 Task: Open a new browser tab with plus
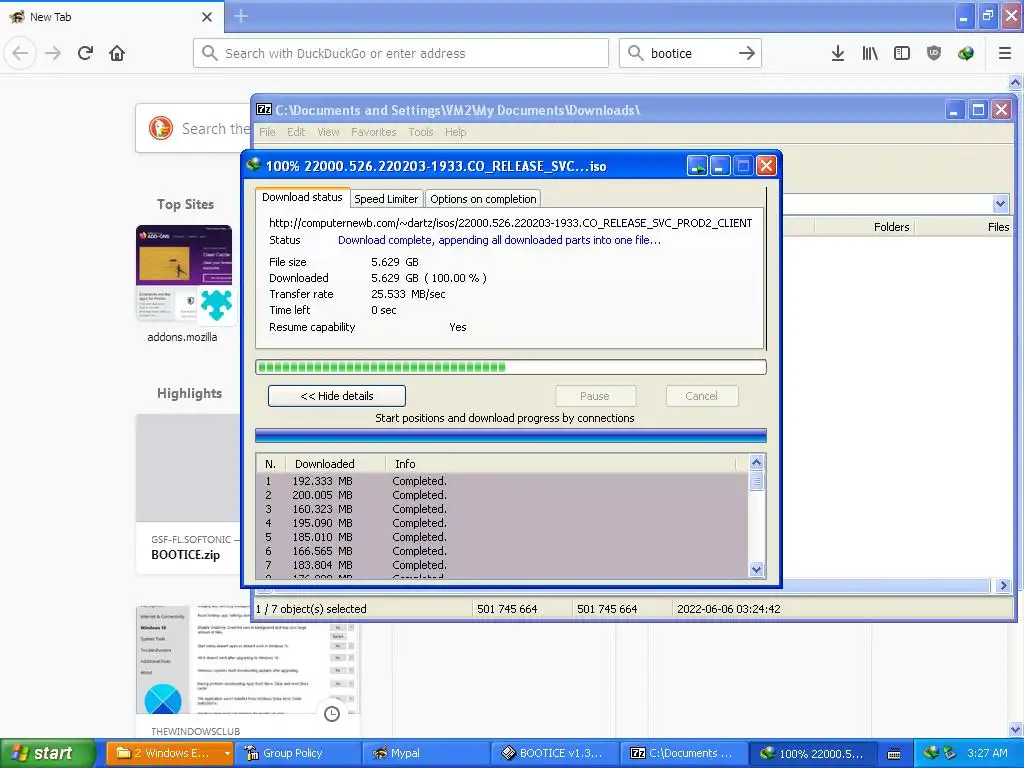point(241,16)
